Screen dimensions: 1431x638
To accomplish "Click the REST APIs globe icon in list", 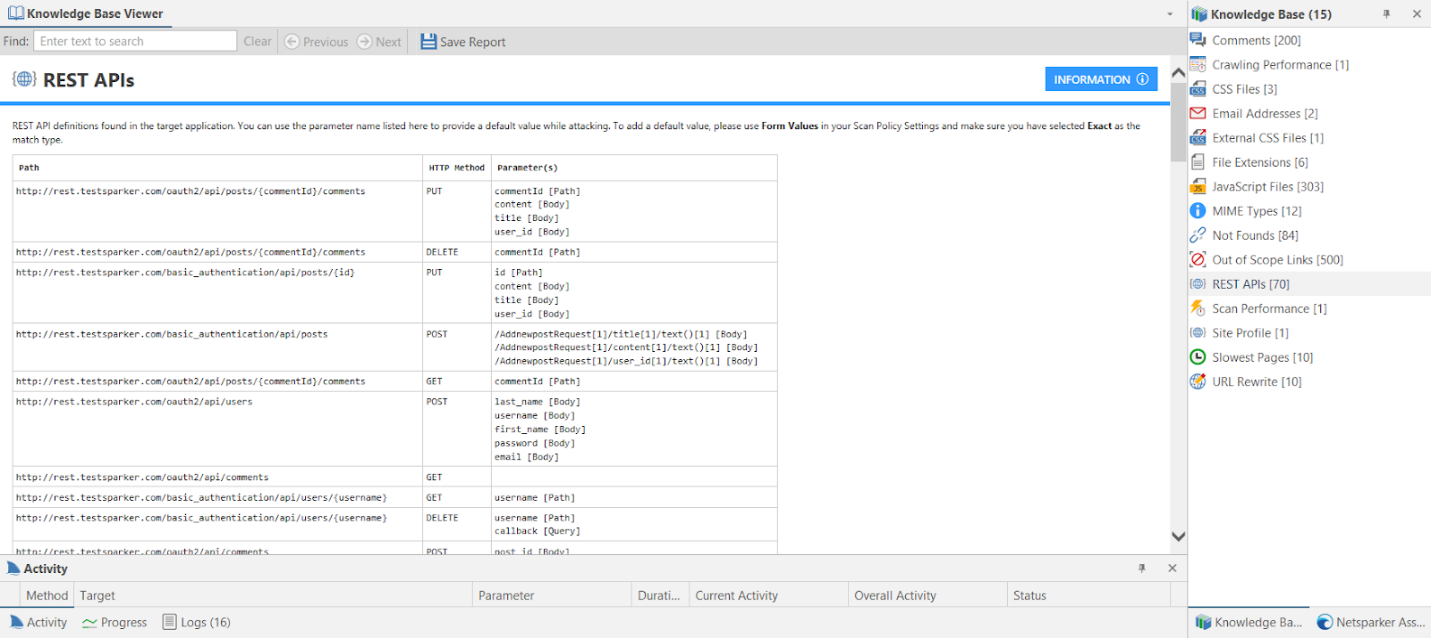I will pyautogui.click(x=1197, y=284).
